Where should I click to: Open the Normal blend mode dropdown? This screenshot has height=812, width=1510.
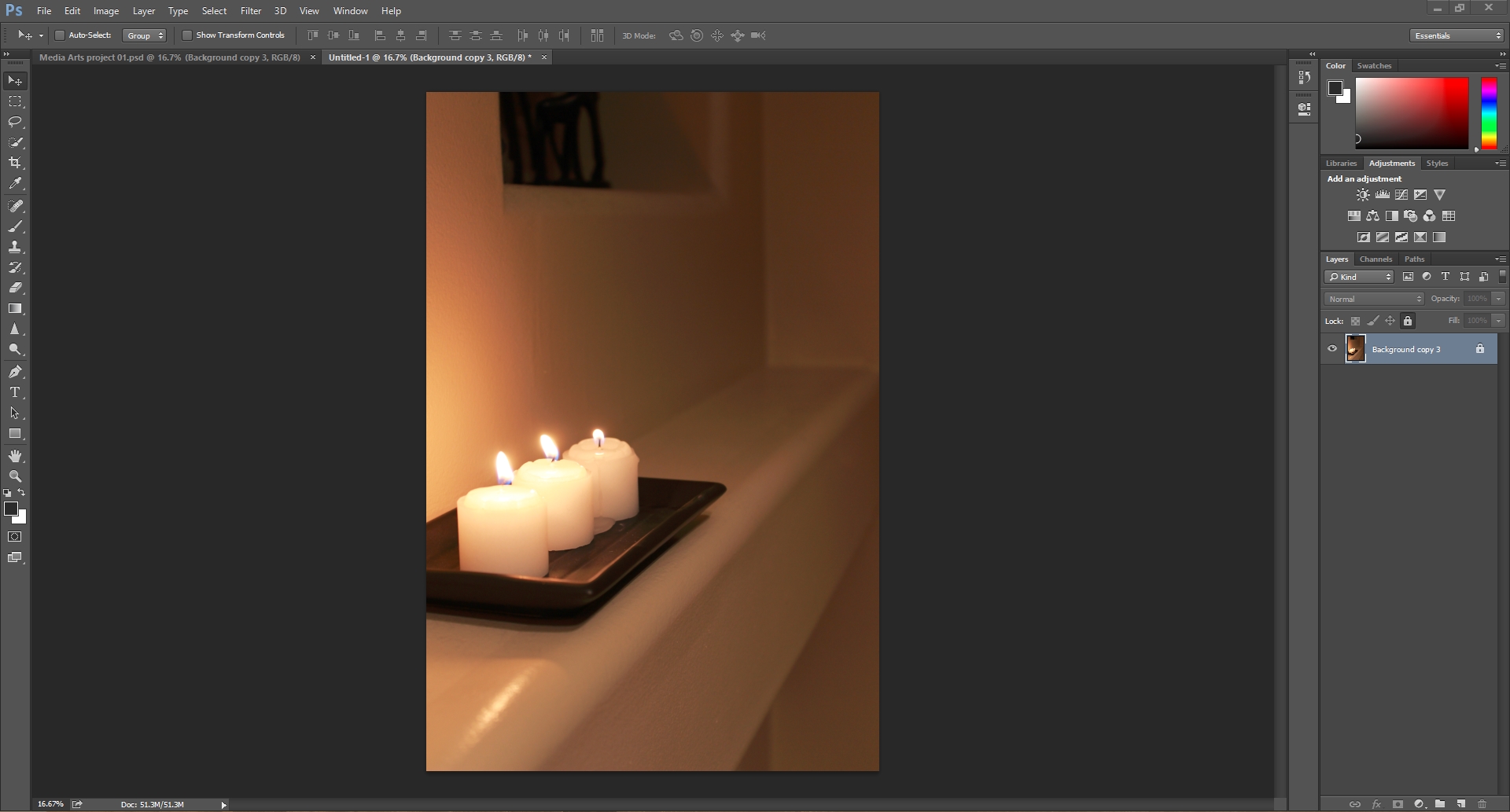(x=1375, y=299)
